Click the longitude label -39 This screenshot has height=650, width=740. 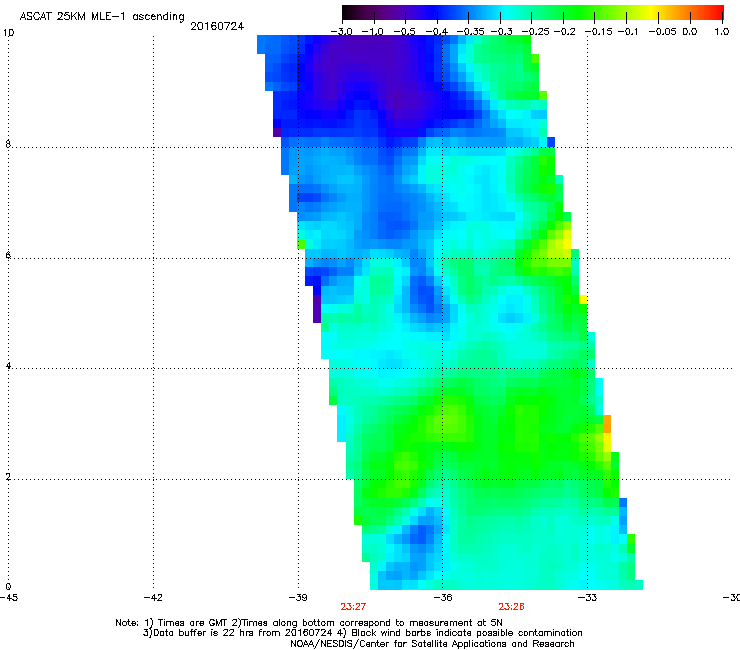click(298, 598)
